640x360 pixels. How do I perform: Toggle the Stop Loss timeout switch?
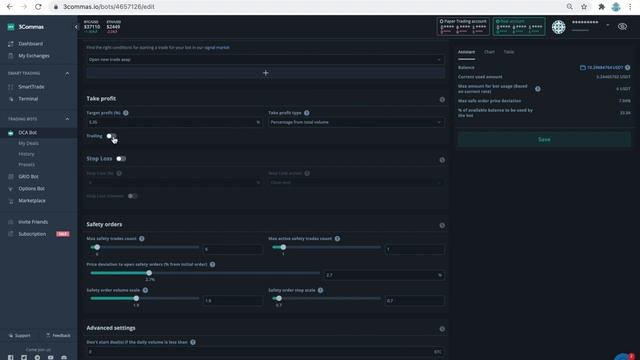pyautogui.click(x=132, y=196)
